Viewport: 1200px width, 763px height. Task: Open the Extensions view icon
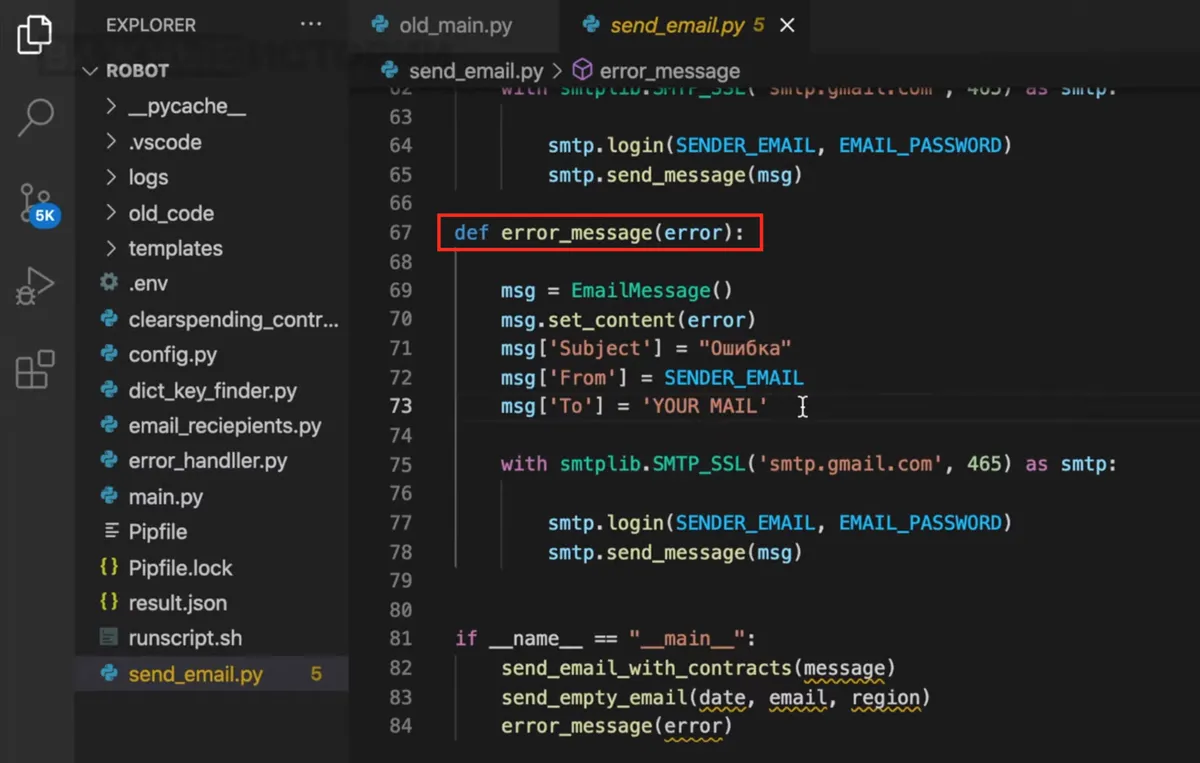click(35, 369)
